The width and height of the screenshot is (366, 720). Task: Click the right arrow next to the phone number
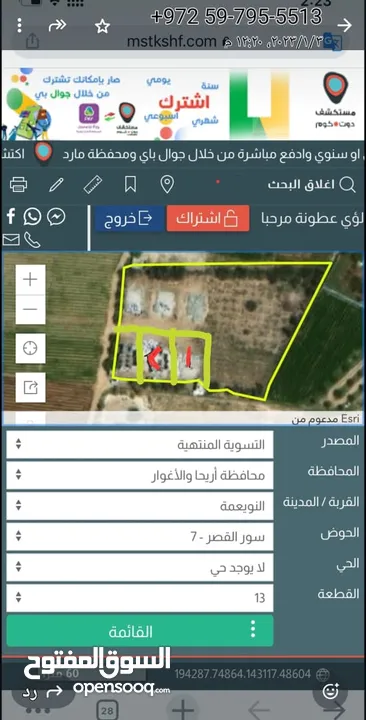[x=343, y=24]
